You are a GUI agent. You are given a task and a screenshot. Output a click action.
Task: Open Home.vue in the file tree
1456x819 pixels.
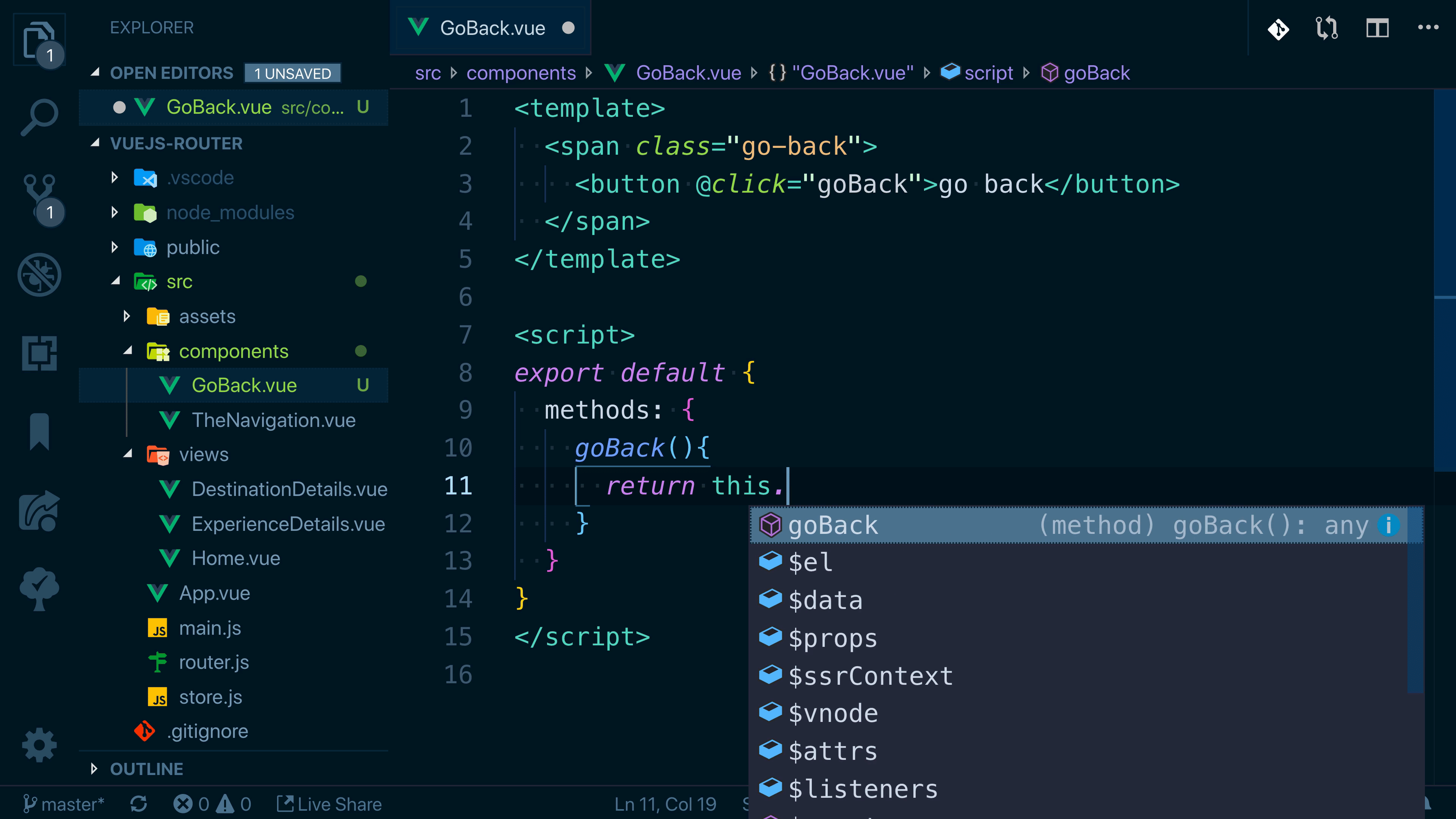234,559
